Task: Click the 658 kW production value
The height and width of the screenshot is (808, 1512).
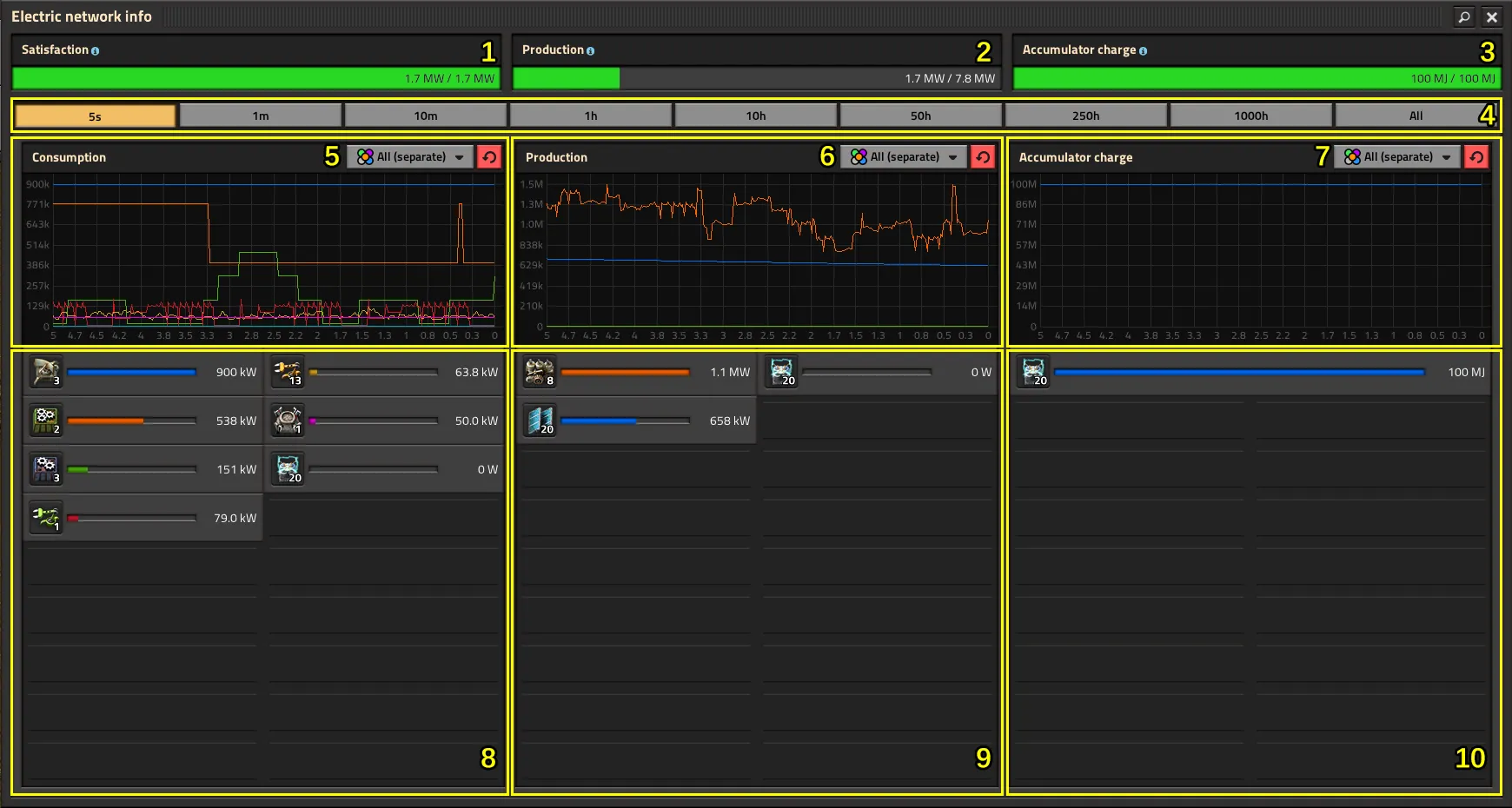Action: 730,421
